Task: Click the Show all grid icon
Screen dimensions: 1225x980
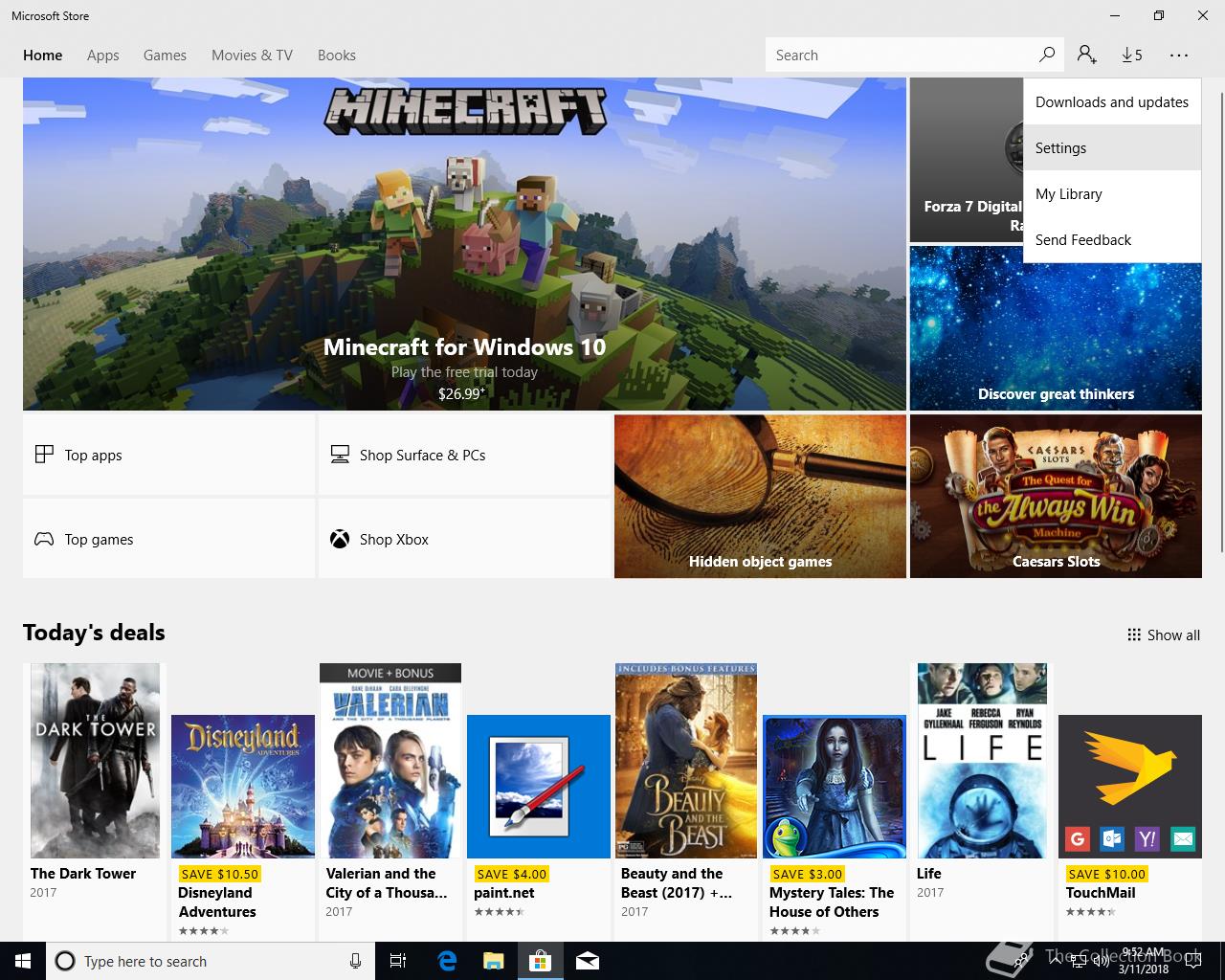Action: click(1134, 635)
